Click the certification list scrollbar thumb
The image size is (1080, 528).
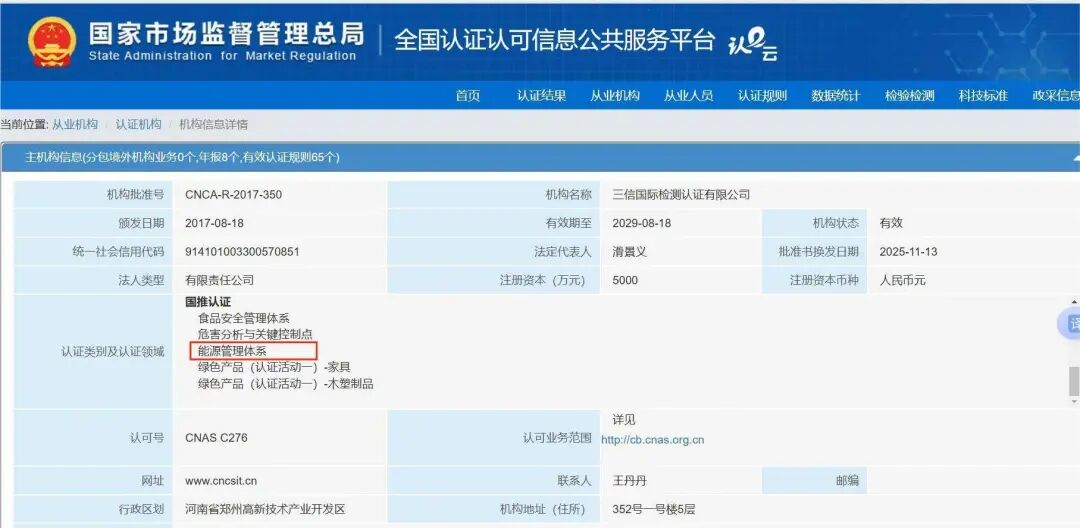[1074, 381]
